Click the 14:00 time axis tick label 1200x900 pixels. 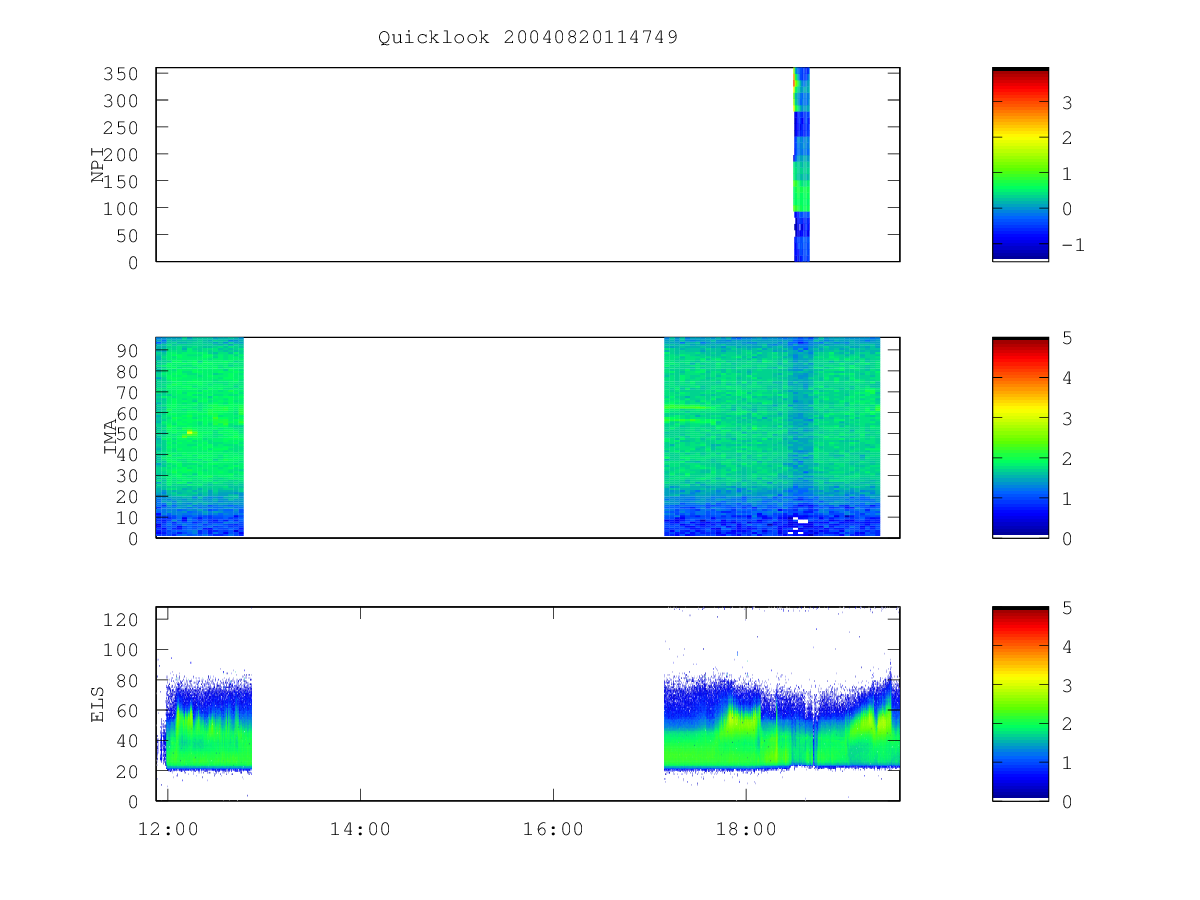360,829
